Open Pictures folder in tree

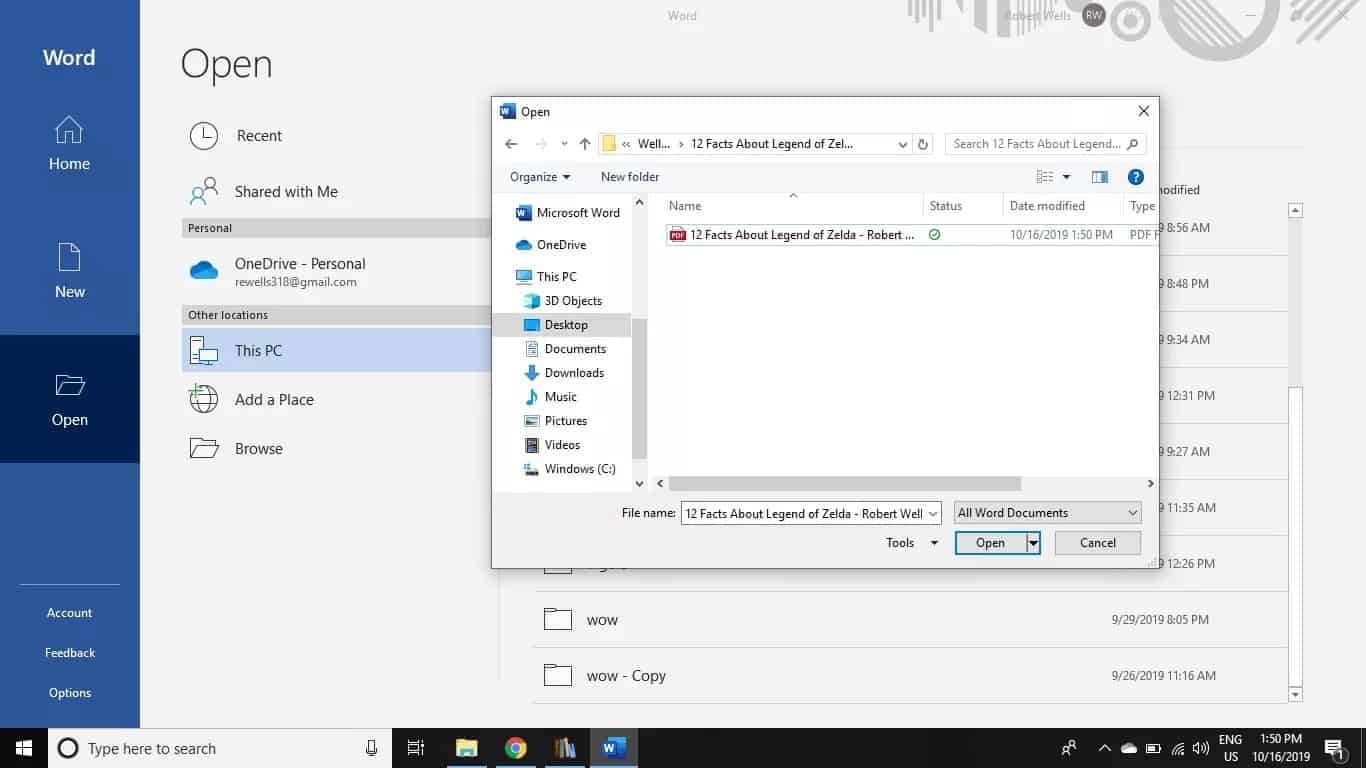coord(556,421)
